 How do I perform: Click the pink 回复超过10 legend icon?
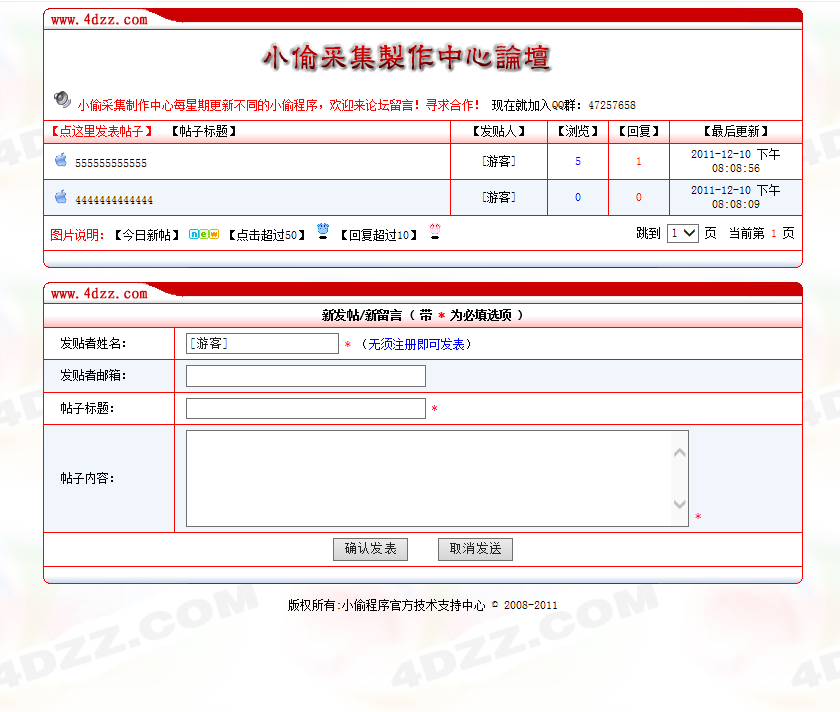point(435,231)
